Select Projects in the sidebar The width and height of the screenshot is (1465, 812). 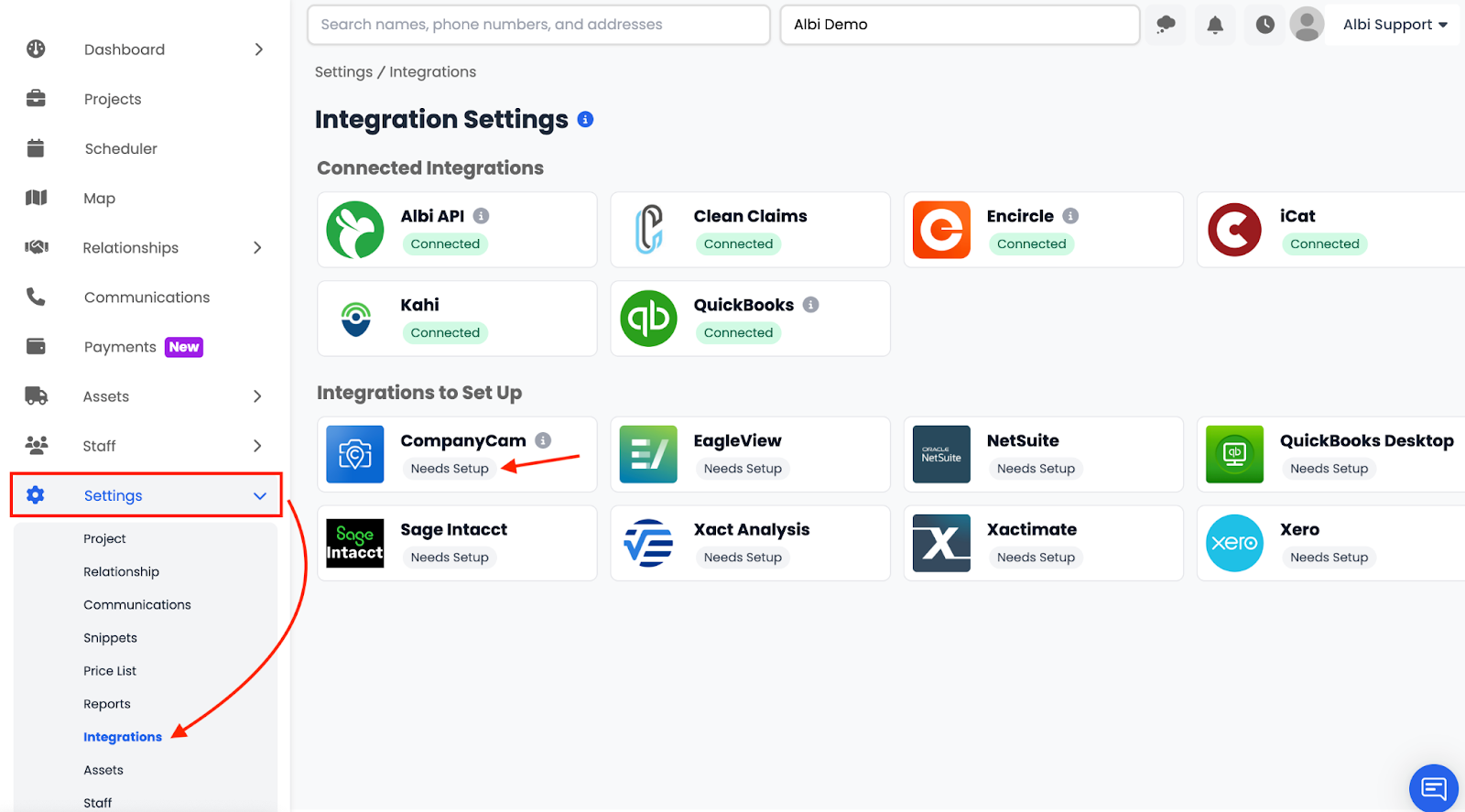click(113, 99)
